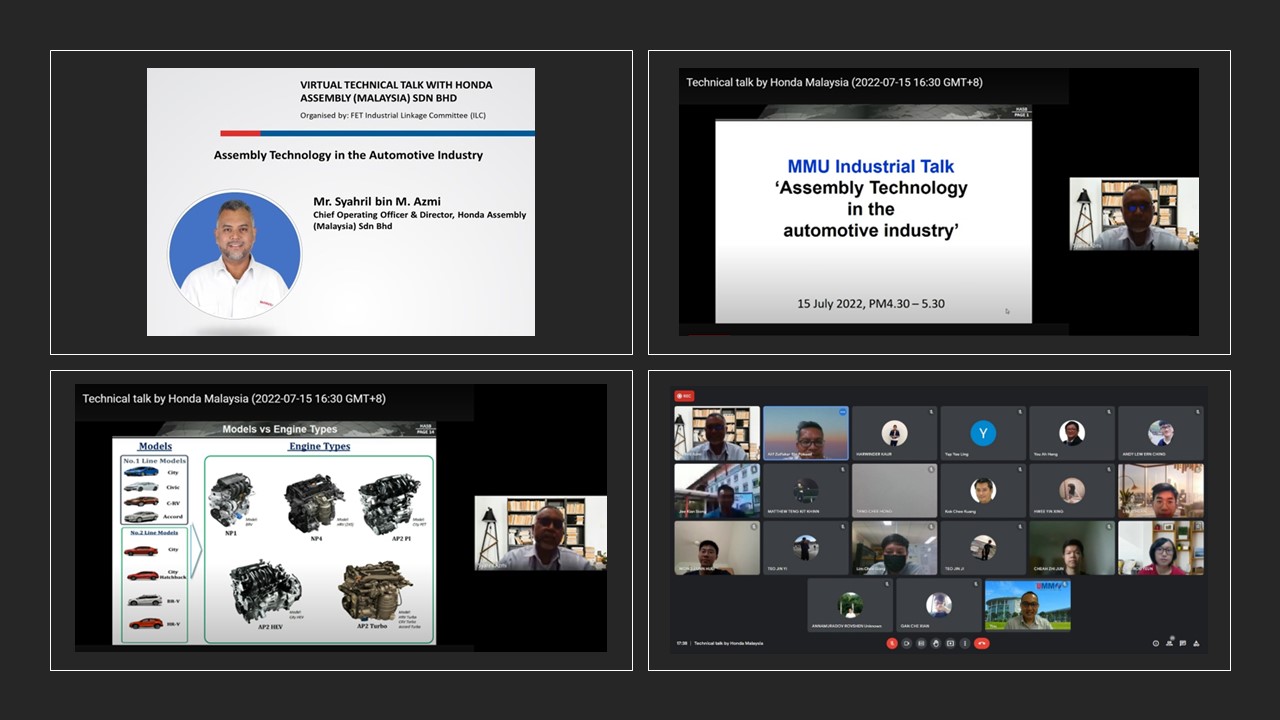This screenshot has width=1280, height=720.
Task: Click the speaker photo on title slide
Action: (x=234, y=255)
